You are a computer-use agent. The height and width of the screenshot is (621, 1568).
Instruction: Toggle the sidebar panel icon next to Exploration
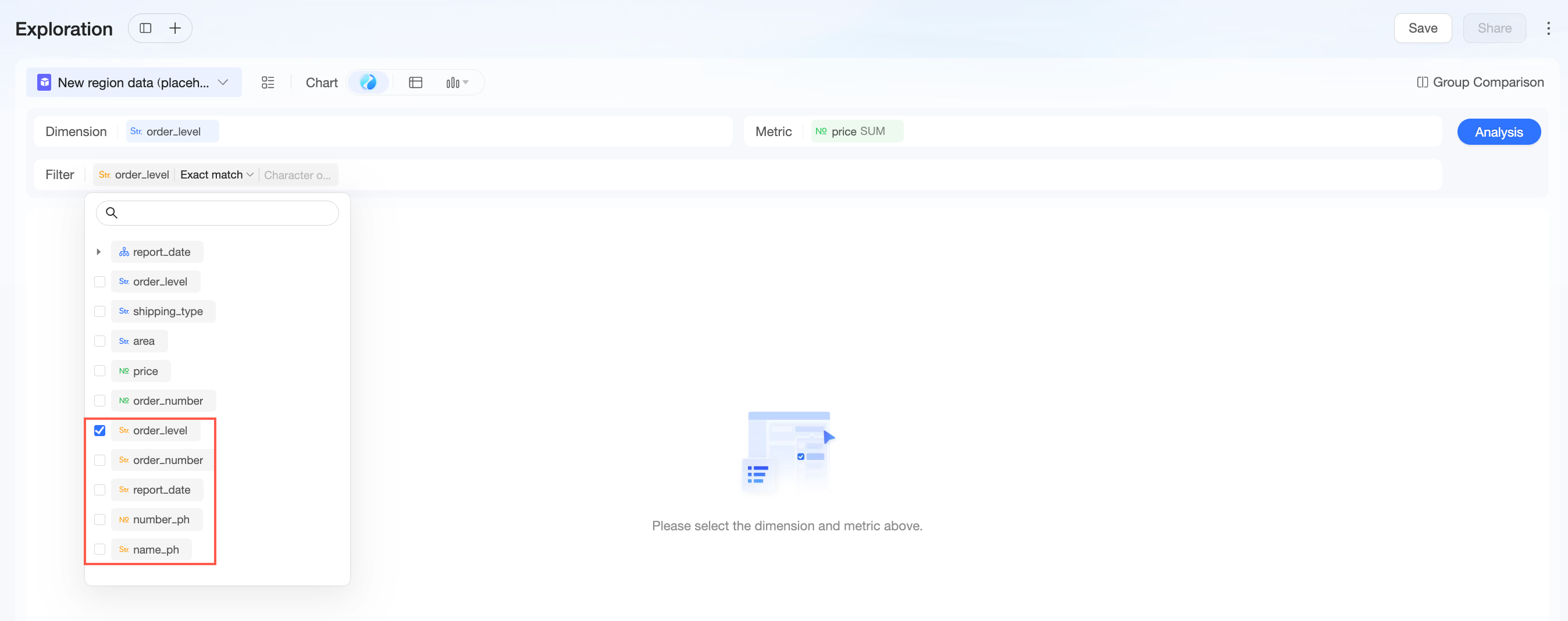click(x=145, y=28)
